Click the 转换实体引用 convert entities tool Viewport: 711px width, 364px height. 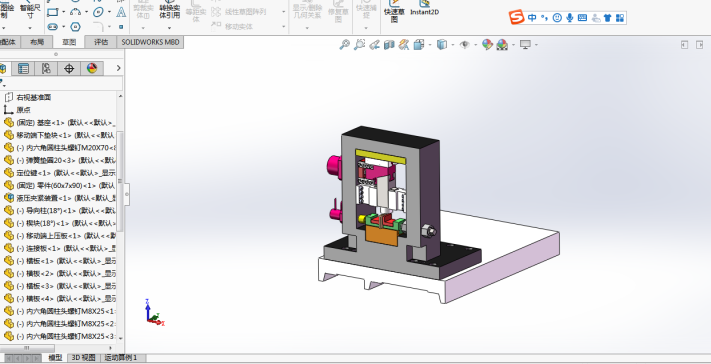170,10
